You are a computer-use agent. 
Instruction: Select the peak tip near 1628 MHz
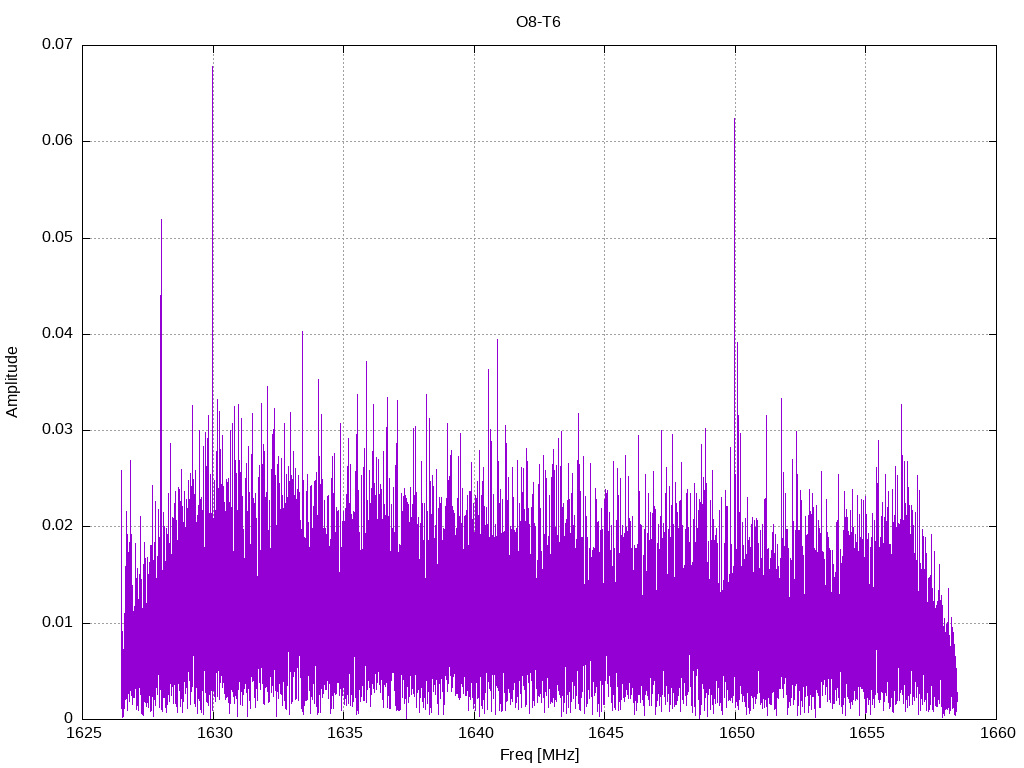[x=161, y=222]
